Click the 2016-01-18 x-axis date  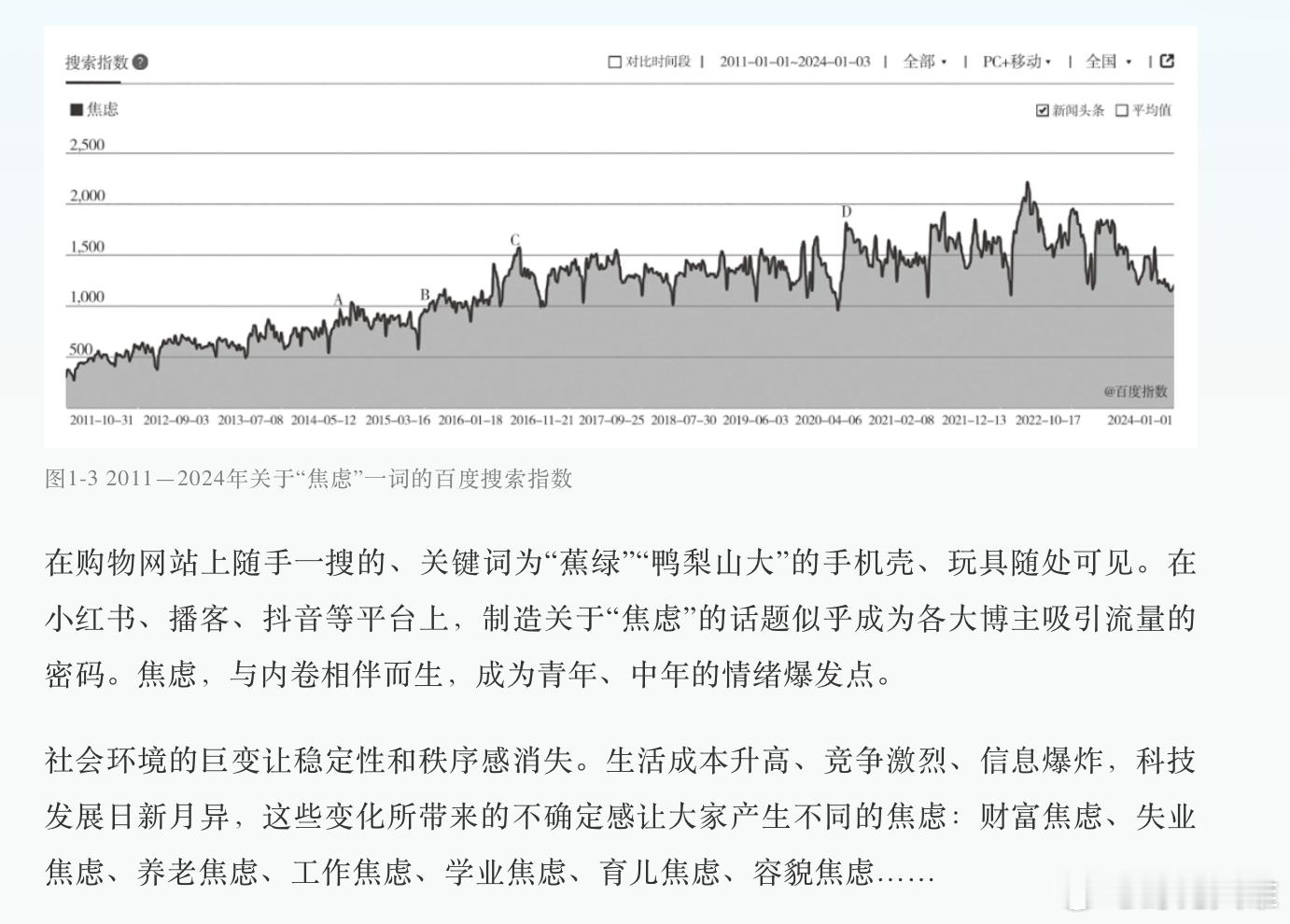[470, 420]
